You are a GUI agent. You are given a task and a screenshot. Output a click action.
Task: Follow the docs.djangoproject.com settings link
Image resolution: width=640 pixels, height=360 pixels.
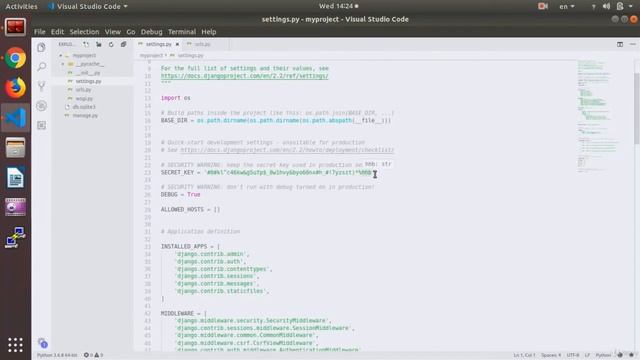tap(244, 76)
